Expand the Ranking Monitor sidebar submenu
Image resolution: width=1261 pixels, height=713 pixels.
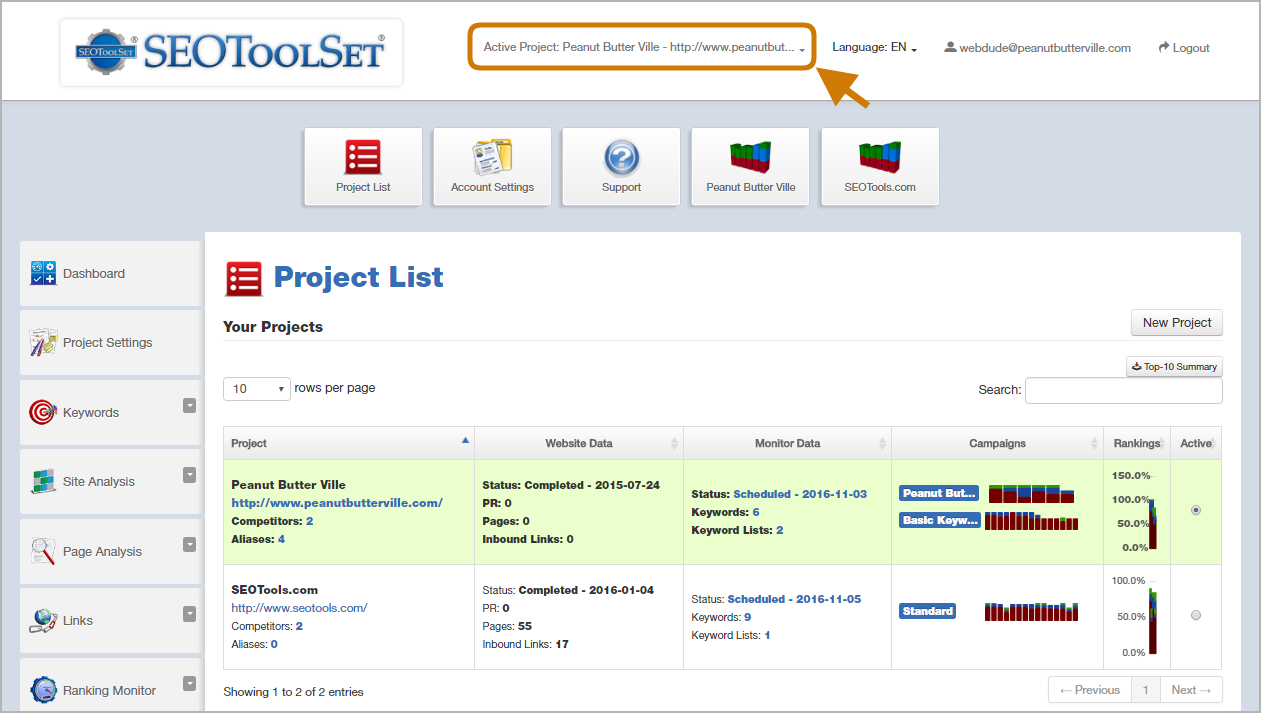tap(189, 684)
